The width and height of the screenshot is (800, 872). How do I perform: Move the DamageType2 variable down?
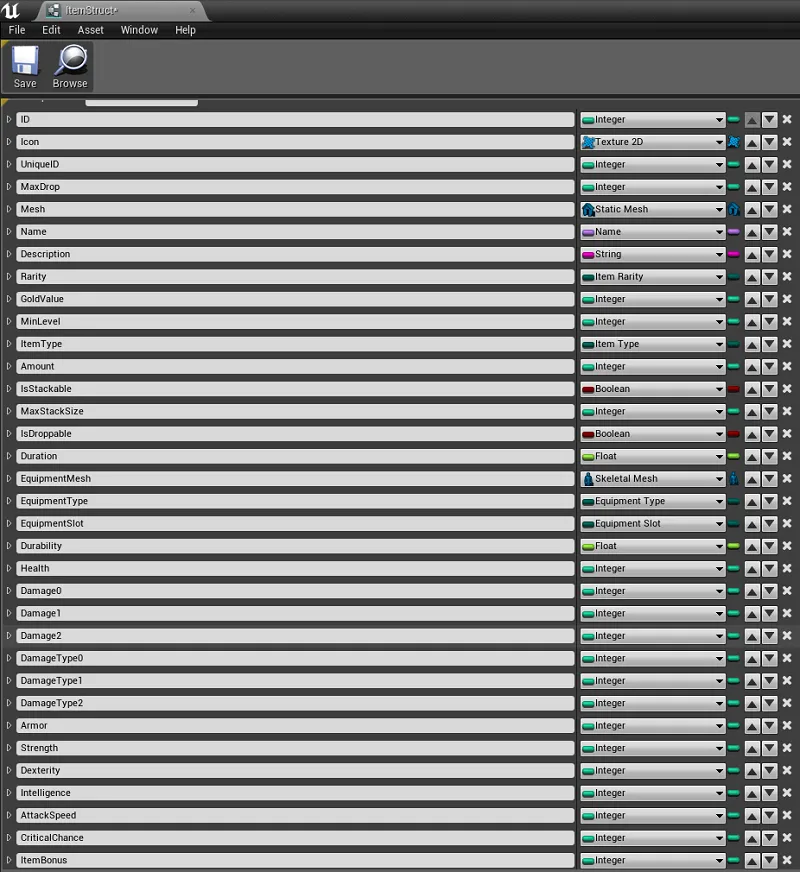[x=769, y=703]
